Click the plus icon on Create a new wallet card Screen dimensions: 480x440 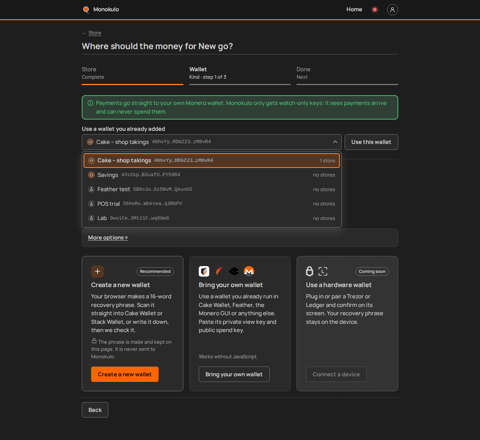click(97, 271)
